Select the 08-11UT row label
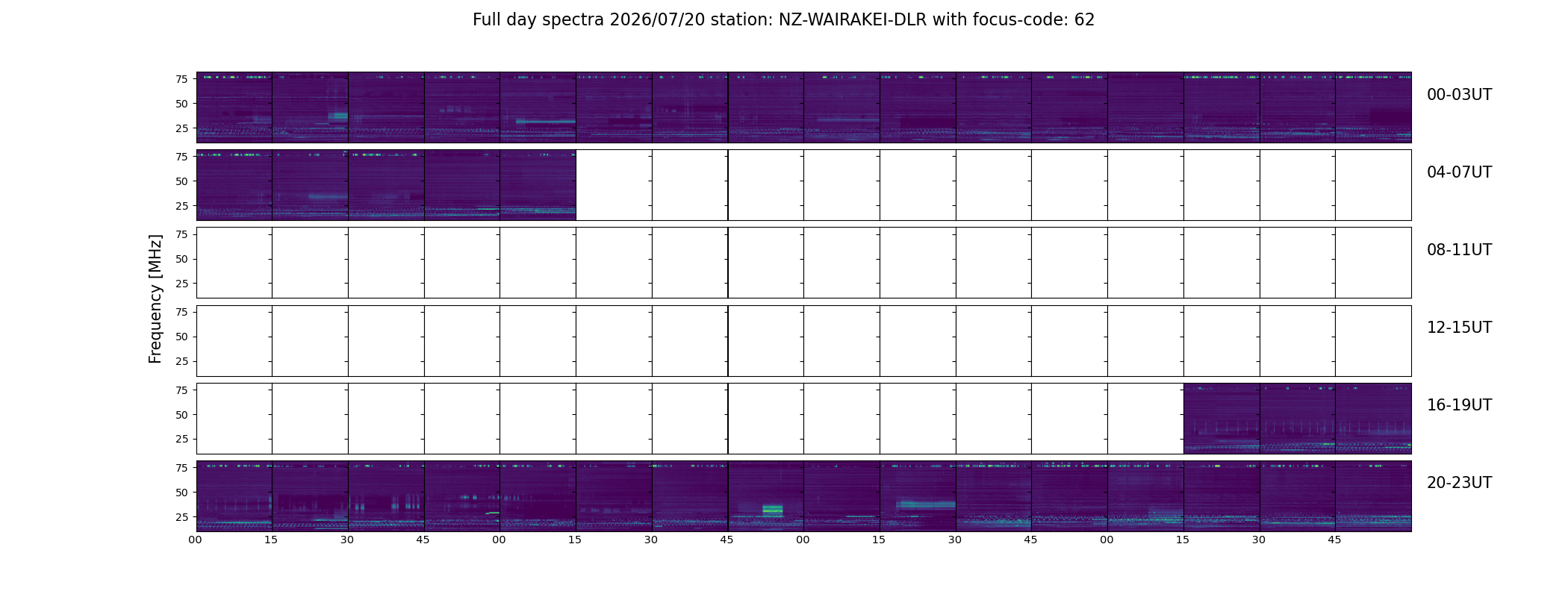The height and width of the screenshot is (597, 1568). (1459, 250)
